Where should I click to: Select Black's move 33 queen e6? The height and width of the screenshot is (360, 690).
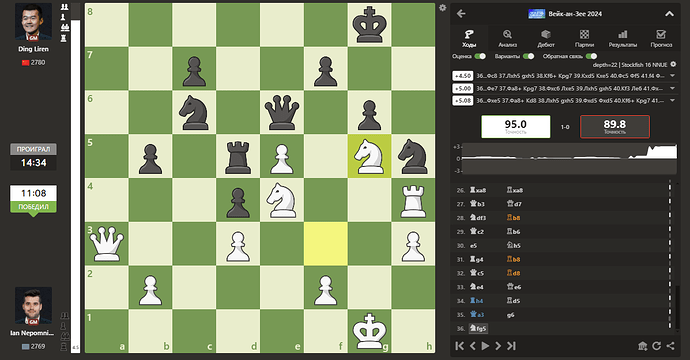tap(514, 287)
